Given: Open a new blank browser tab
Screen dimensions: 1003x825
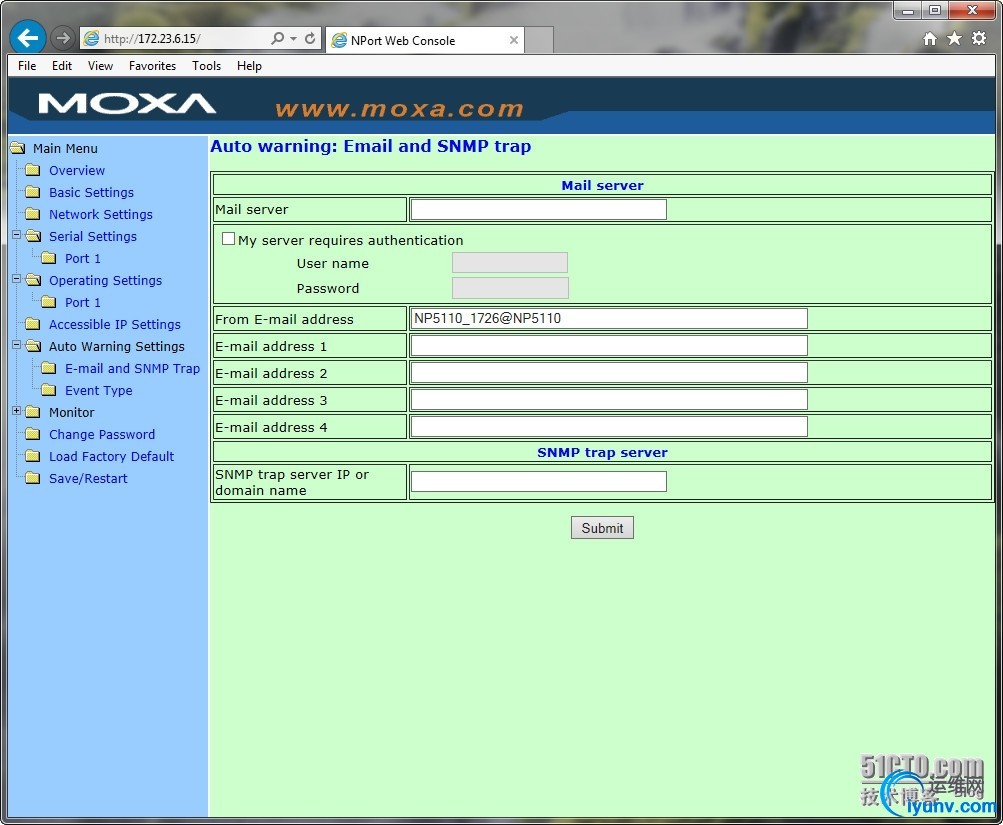Looking at the screenshot, I should click(x=539, y=40).
